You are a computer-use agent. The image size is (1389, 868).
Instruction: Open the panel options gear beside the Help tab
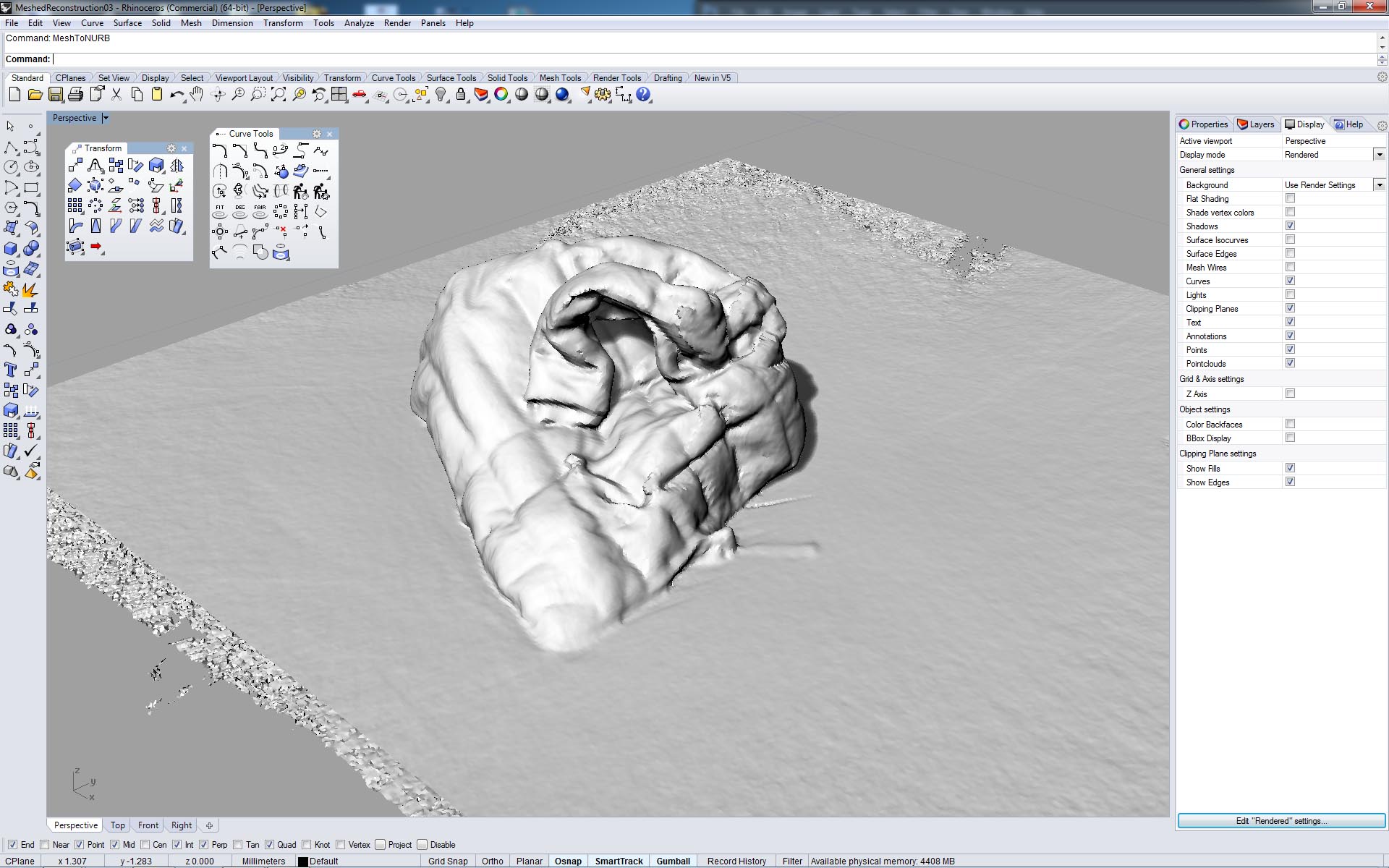[x=1382, y=124]
